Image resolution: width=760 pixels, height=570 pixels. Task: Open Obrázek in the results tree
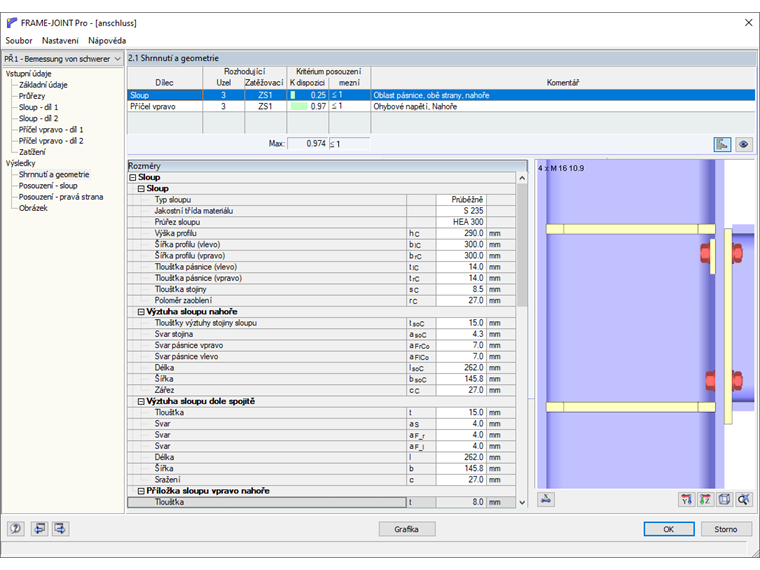[33, 208]
